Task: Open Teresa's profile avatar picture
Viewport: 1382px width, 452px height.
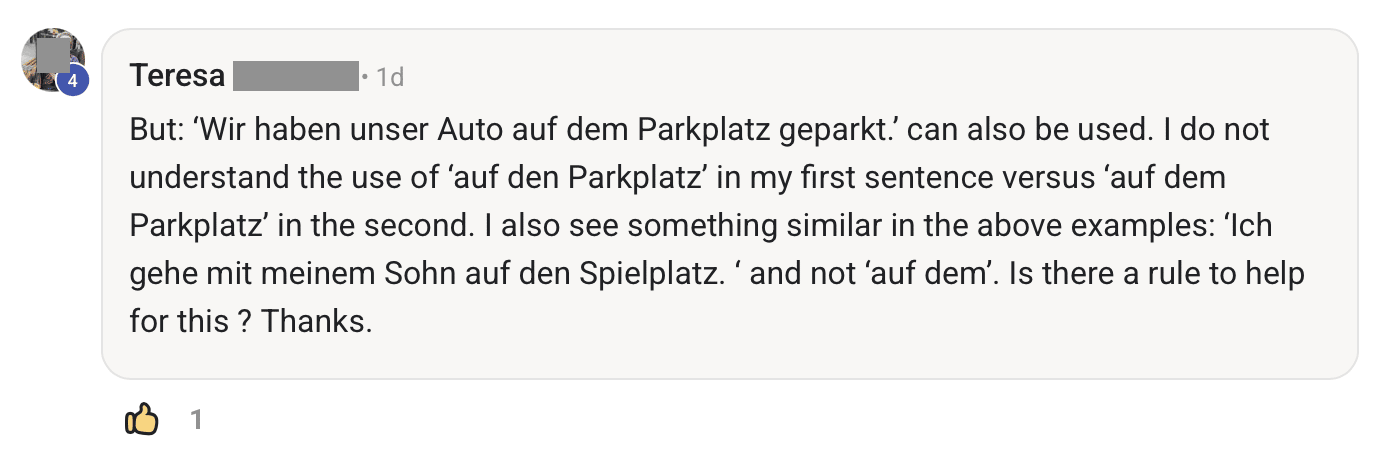Action: tap(50, 55)
